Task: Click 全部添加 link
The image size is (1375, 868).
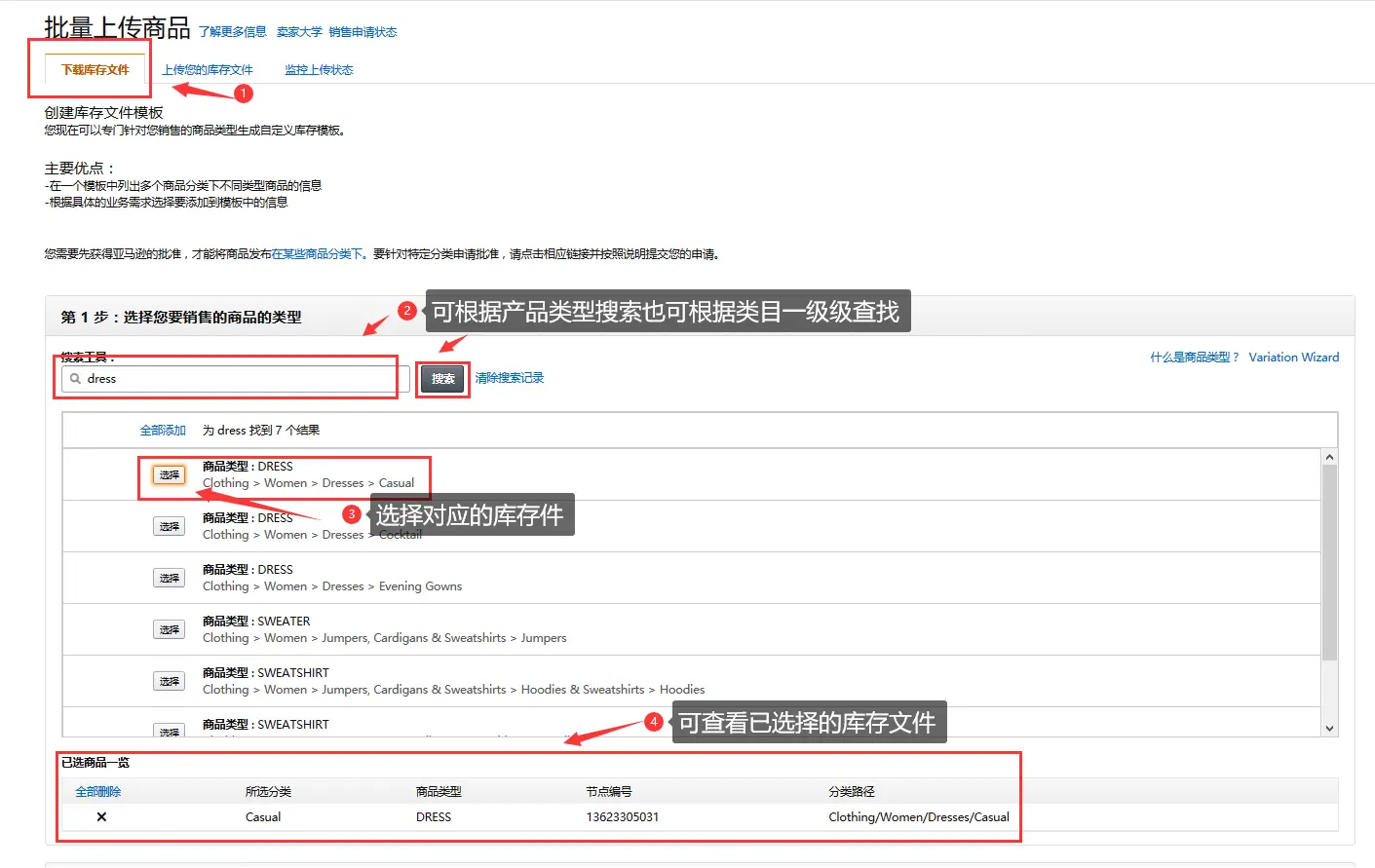Action: click(163, 431)
